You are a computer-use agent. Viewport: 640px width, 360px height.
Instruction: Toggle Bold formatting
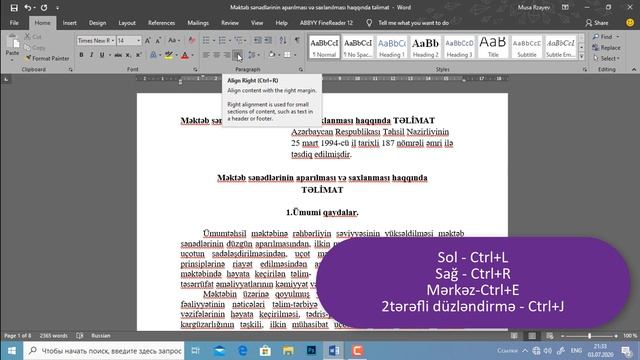[81, 55]
